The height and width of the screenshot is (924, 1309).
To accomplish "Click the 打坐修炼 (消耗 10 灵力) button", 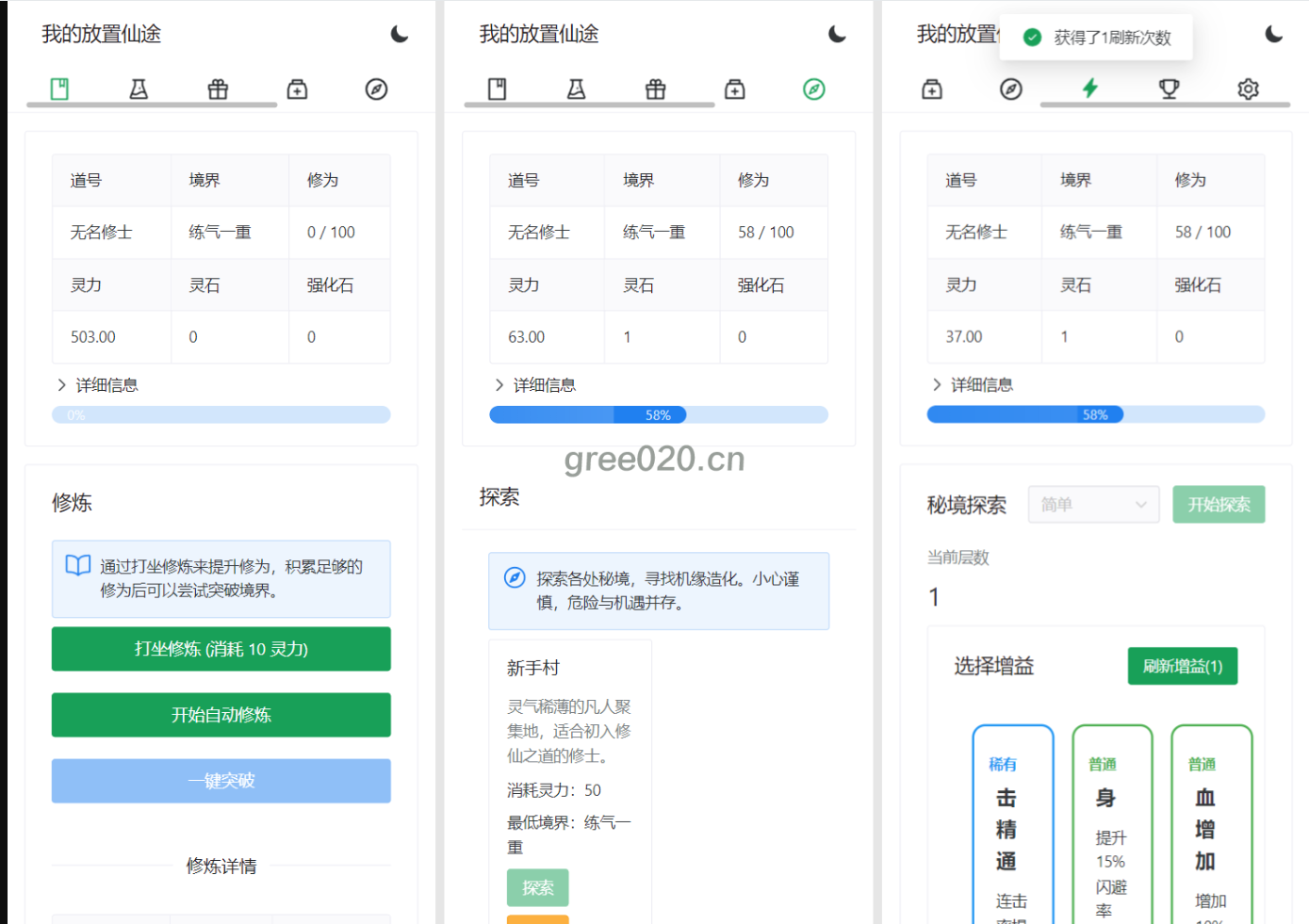I will click(221, 649).
